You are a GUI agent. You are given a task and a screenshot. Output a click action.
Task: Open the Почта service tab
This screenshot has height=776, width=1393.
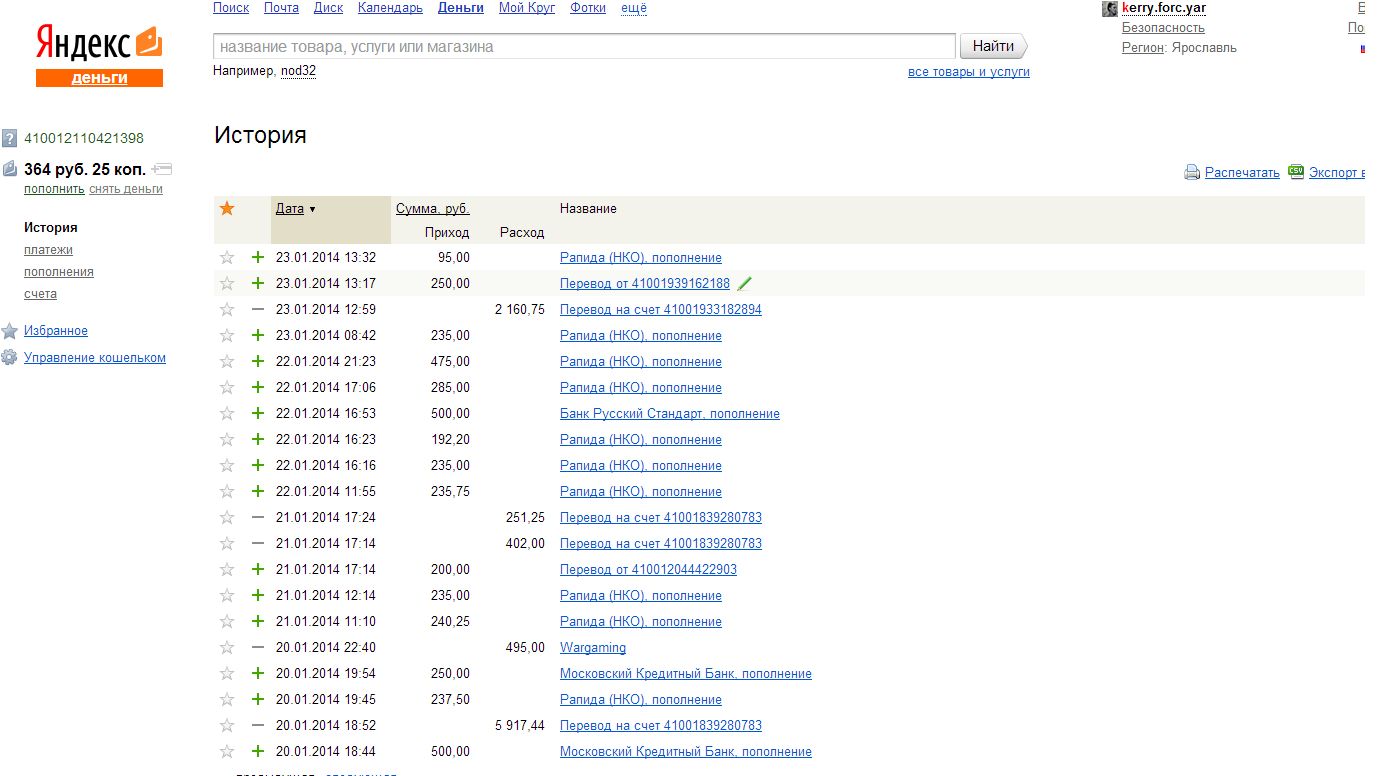click(281, 8)
